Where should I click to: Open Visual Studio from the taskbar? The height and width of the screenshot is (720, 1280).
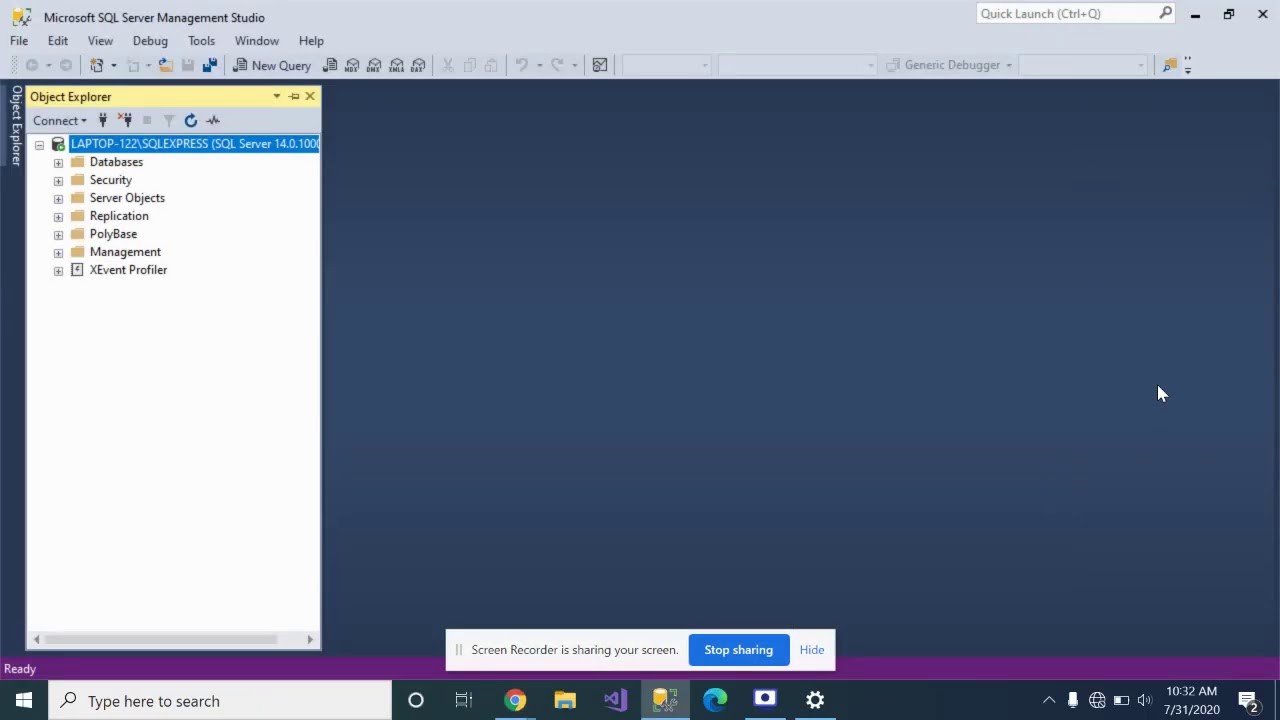point(615,700)
